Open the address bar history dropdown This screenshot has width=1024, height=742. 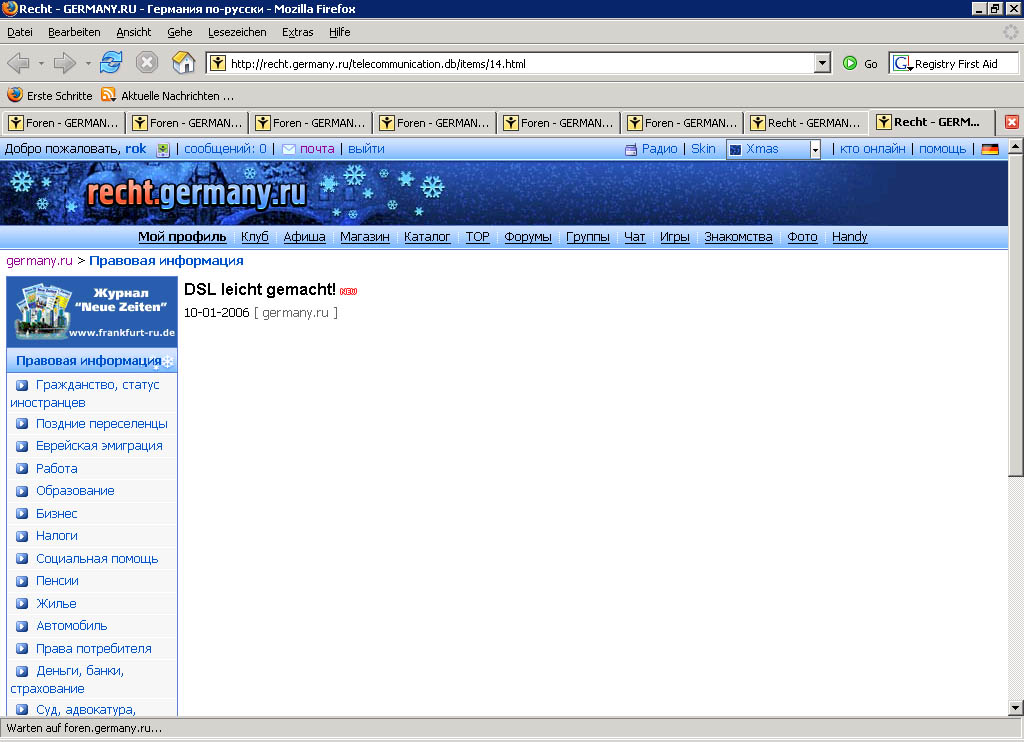pyautogui.click(x=822, y=63)
